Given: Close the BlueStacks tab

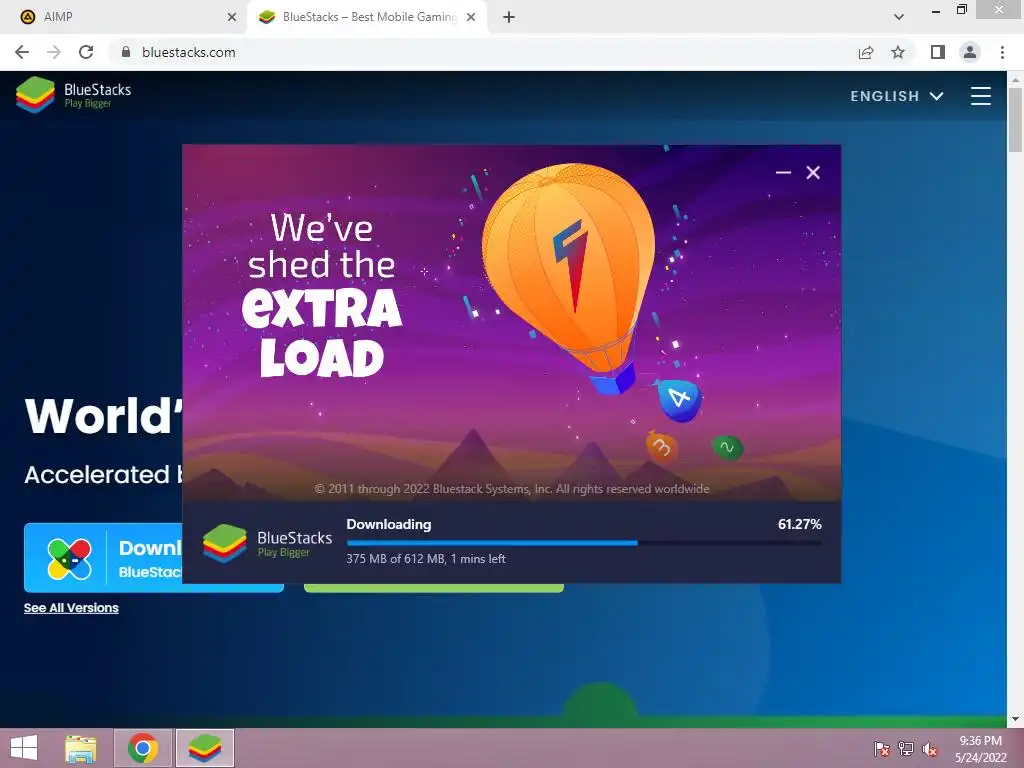Looking at the screenshot, I should pos(471,17).
